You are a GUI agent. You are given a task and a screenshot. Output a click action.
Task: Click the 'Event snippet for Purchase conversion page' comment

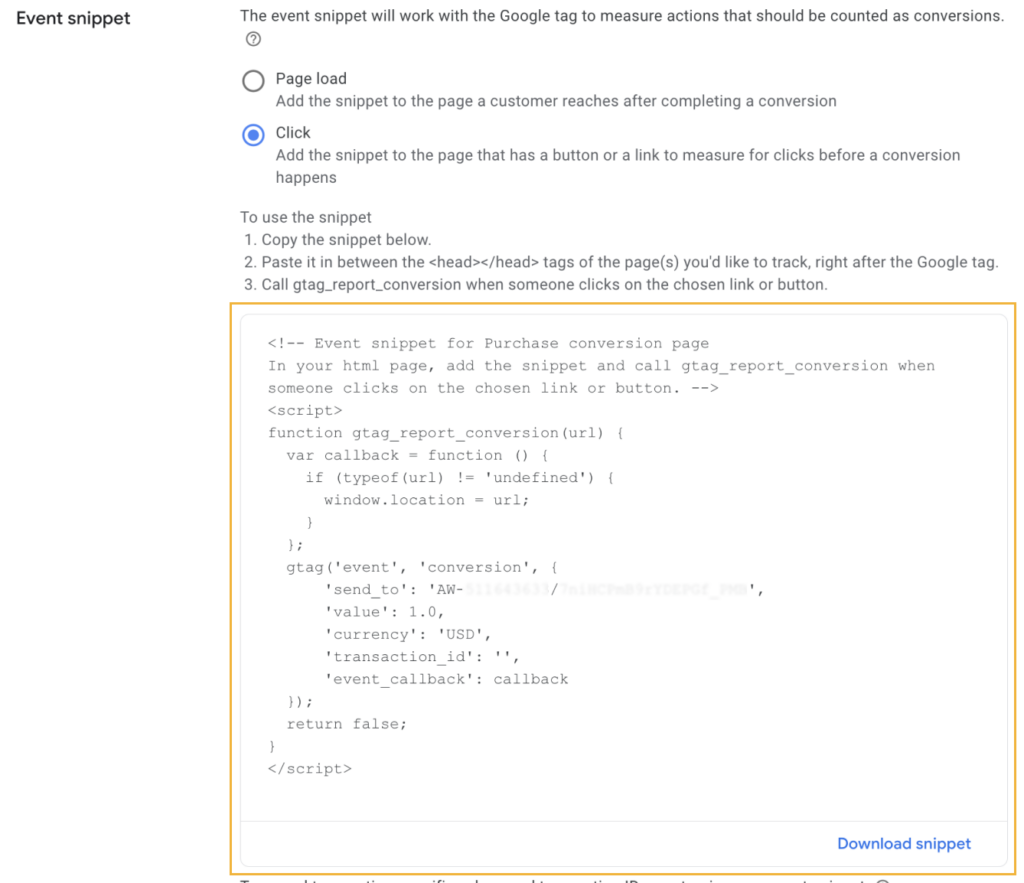coord(488,344)
